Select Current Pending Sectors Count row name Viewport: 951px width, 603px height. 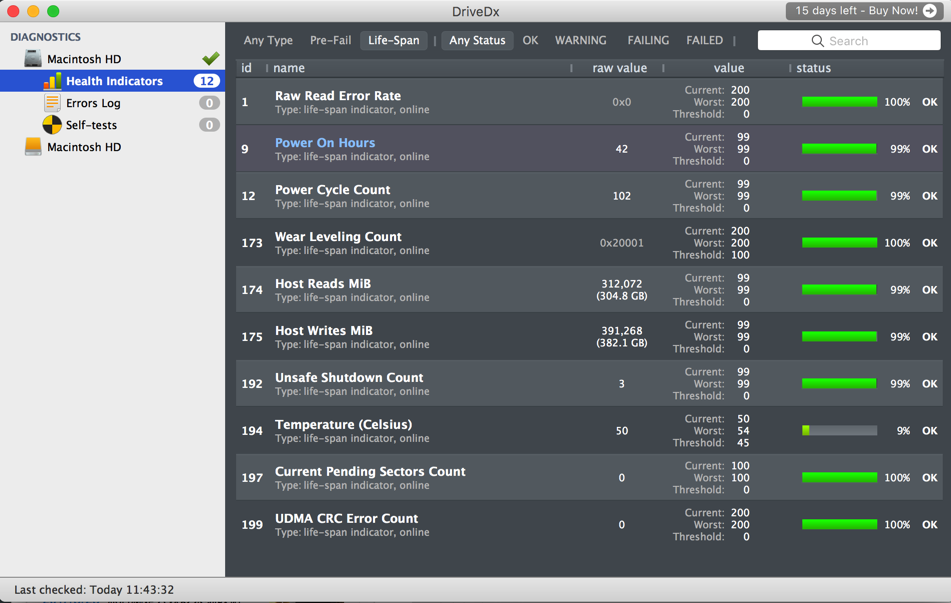pyautogui.click(x=370, y=471)
